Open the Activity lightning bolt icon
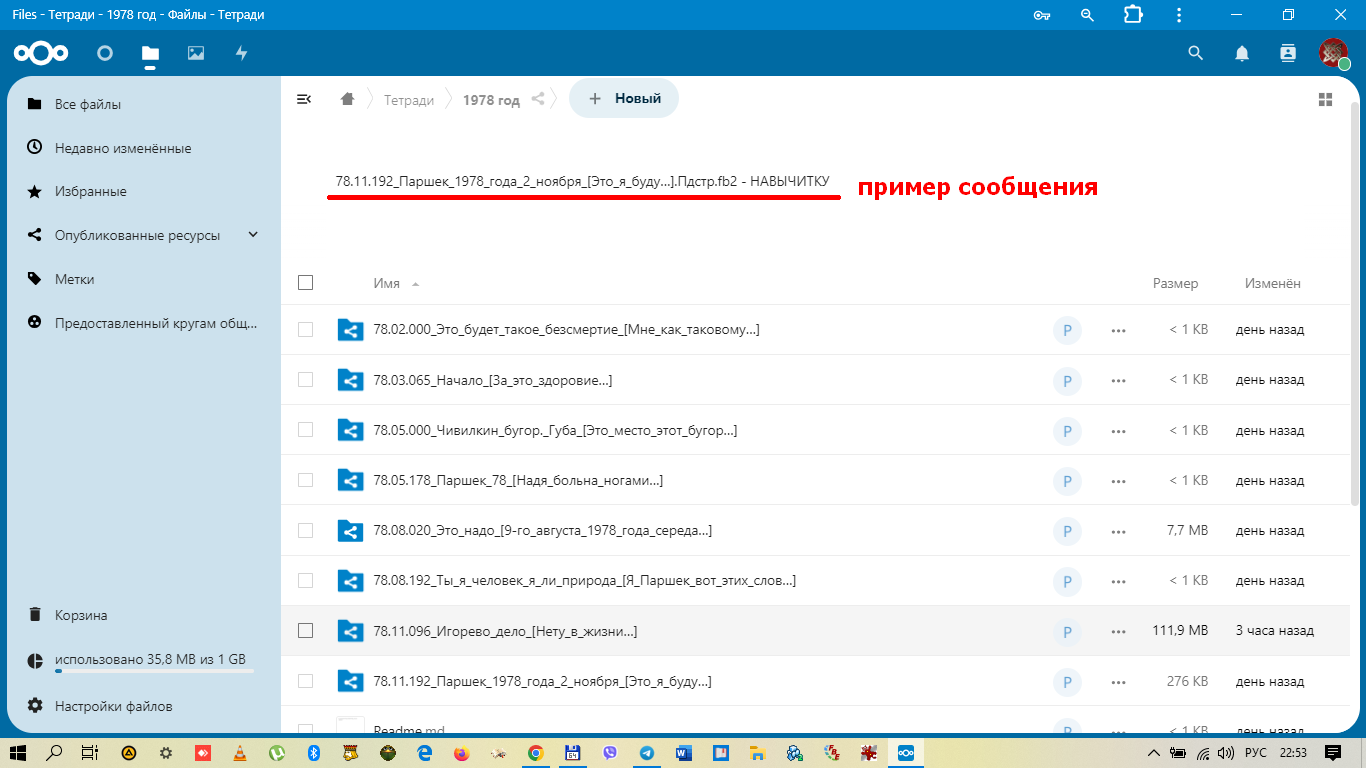1366x768 pixels. tap(241, 53)
